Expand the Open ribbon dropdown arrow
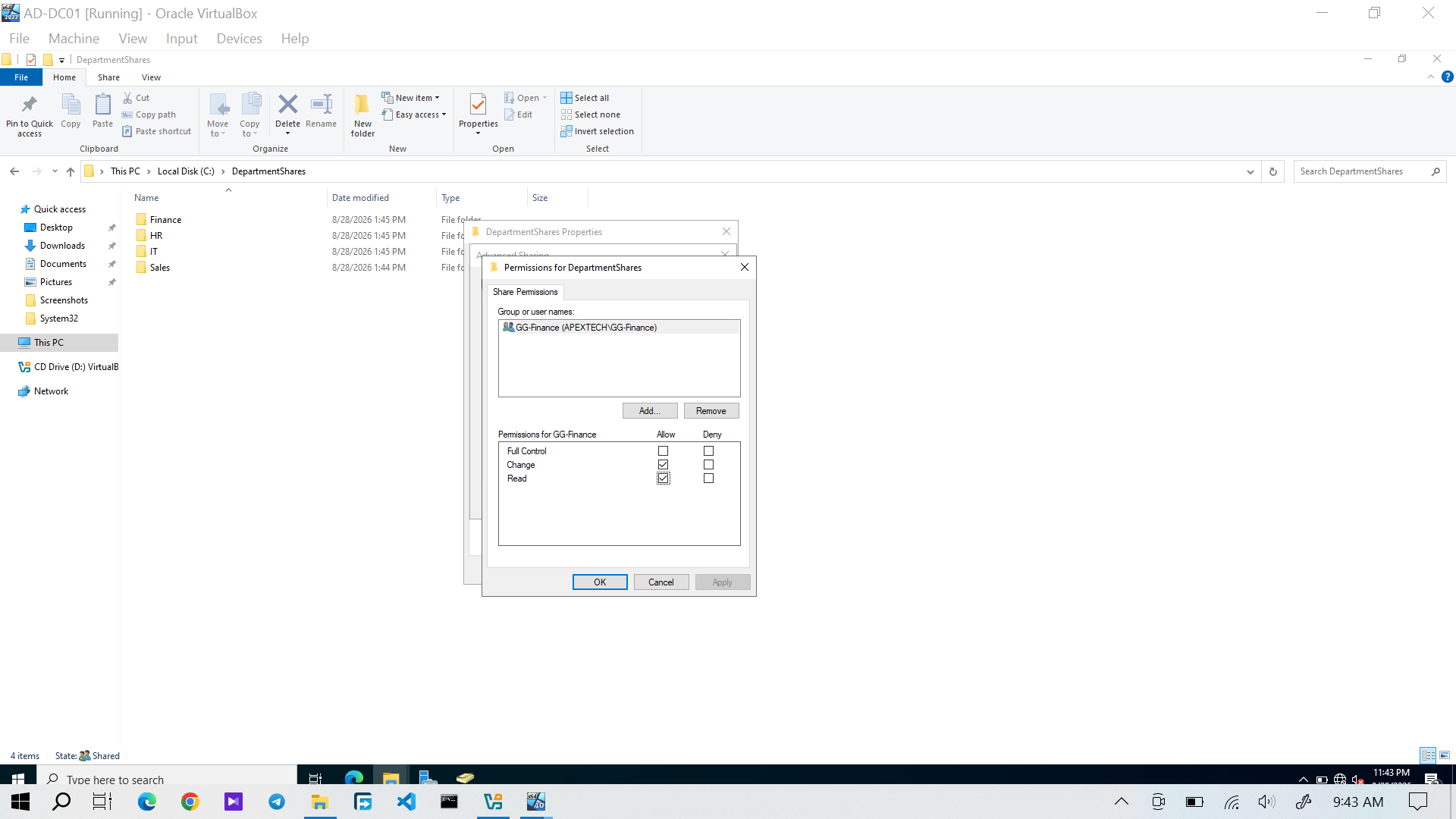1456x819 pixels. point(544,98)
